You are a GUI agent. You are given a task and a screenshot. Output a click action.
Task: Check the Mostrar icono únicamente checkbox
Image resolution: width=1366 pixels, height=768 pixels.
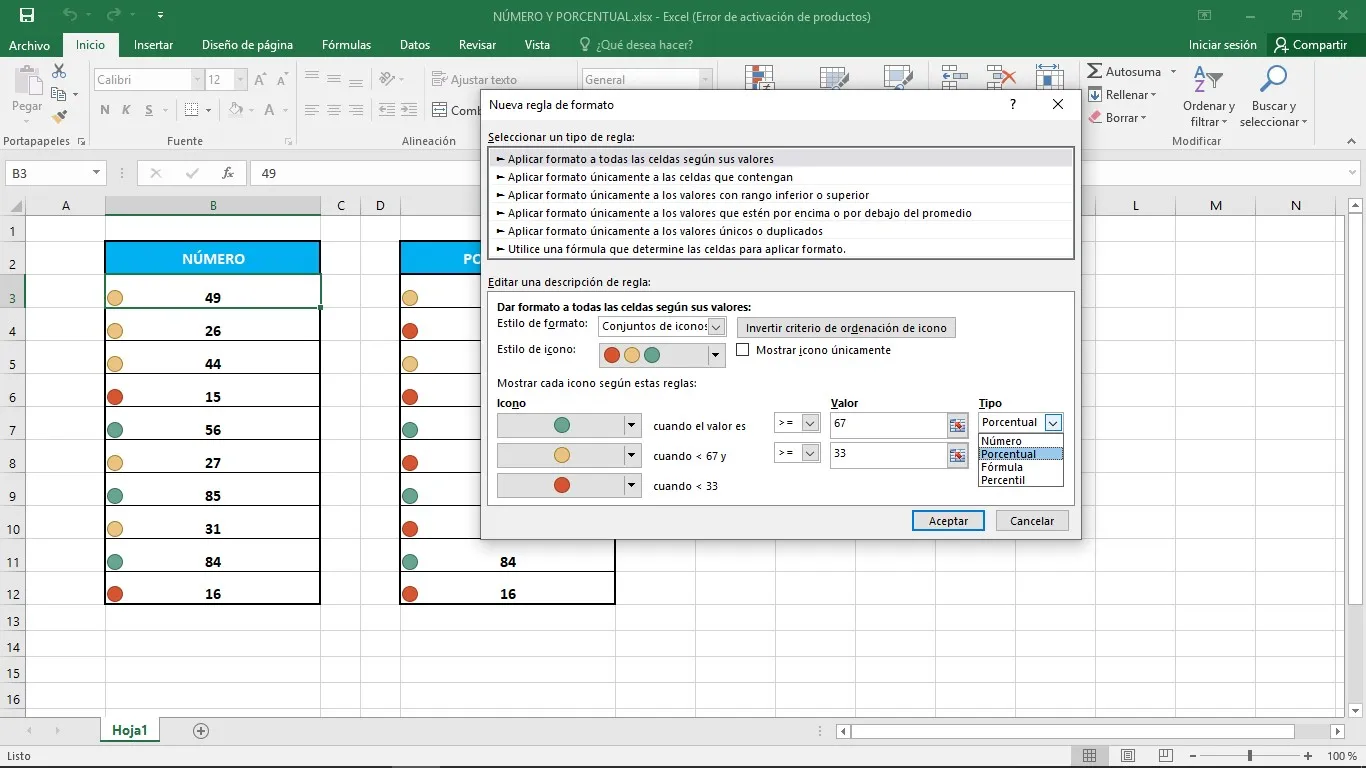tap(743, 350)
